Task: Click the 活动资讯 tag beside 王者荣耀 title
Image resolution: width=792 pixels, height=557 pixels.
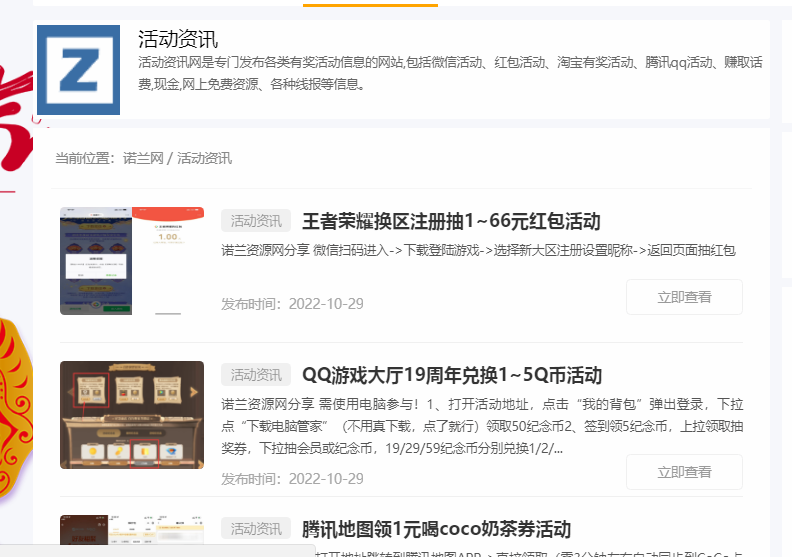Action: click(256, 221)
